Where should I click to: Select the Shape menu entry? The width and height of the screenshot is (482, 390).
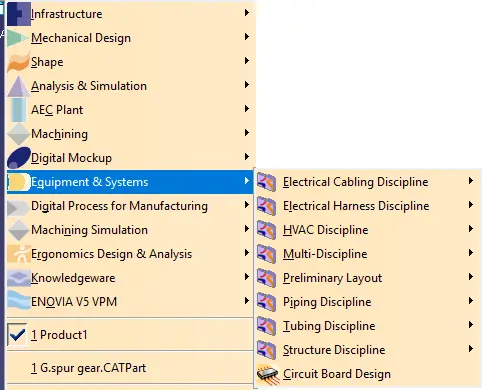130,62
